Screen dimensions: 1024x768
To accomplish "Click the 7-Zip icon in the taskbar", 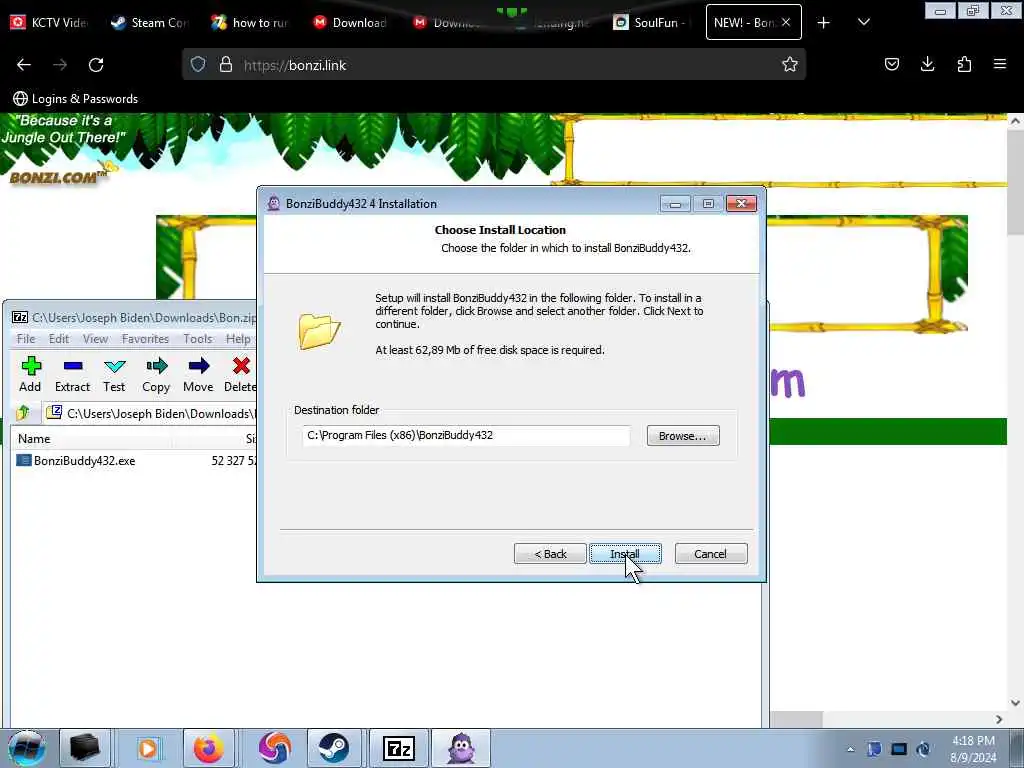I will click(x=399, y=748).
